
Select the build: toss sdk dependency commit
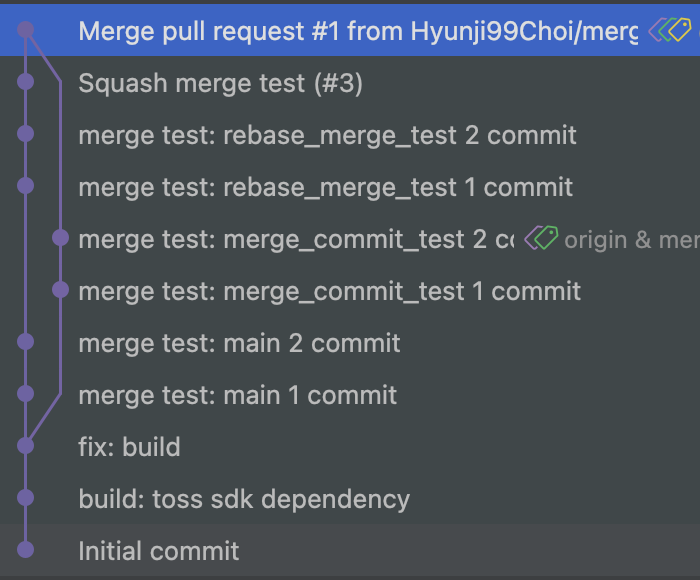(244, 498)
